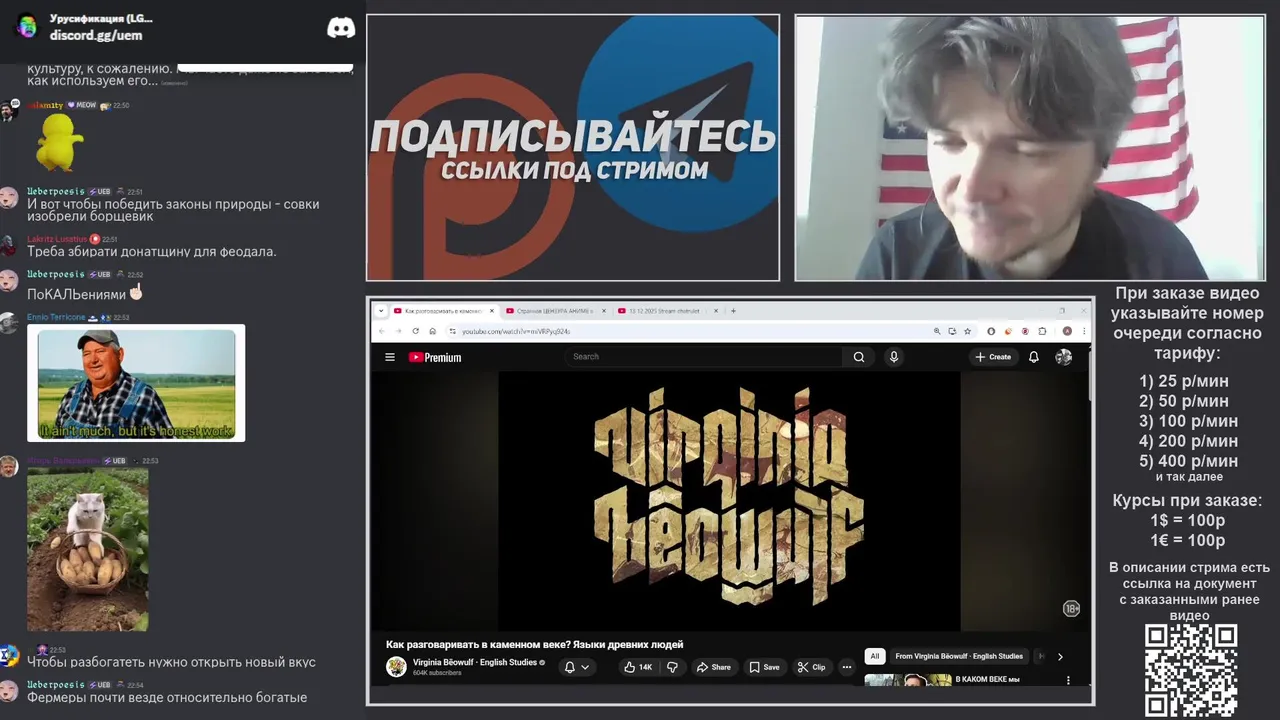The height and width of the screenshot is (720, 1280).
Task: Open a new browser tab with the plus button
Action: pyautogui.click(x=733, y=311)
